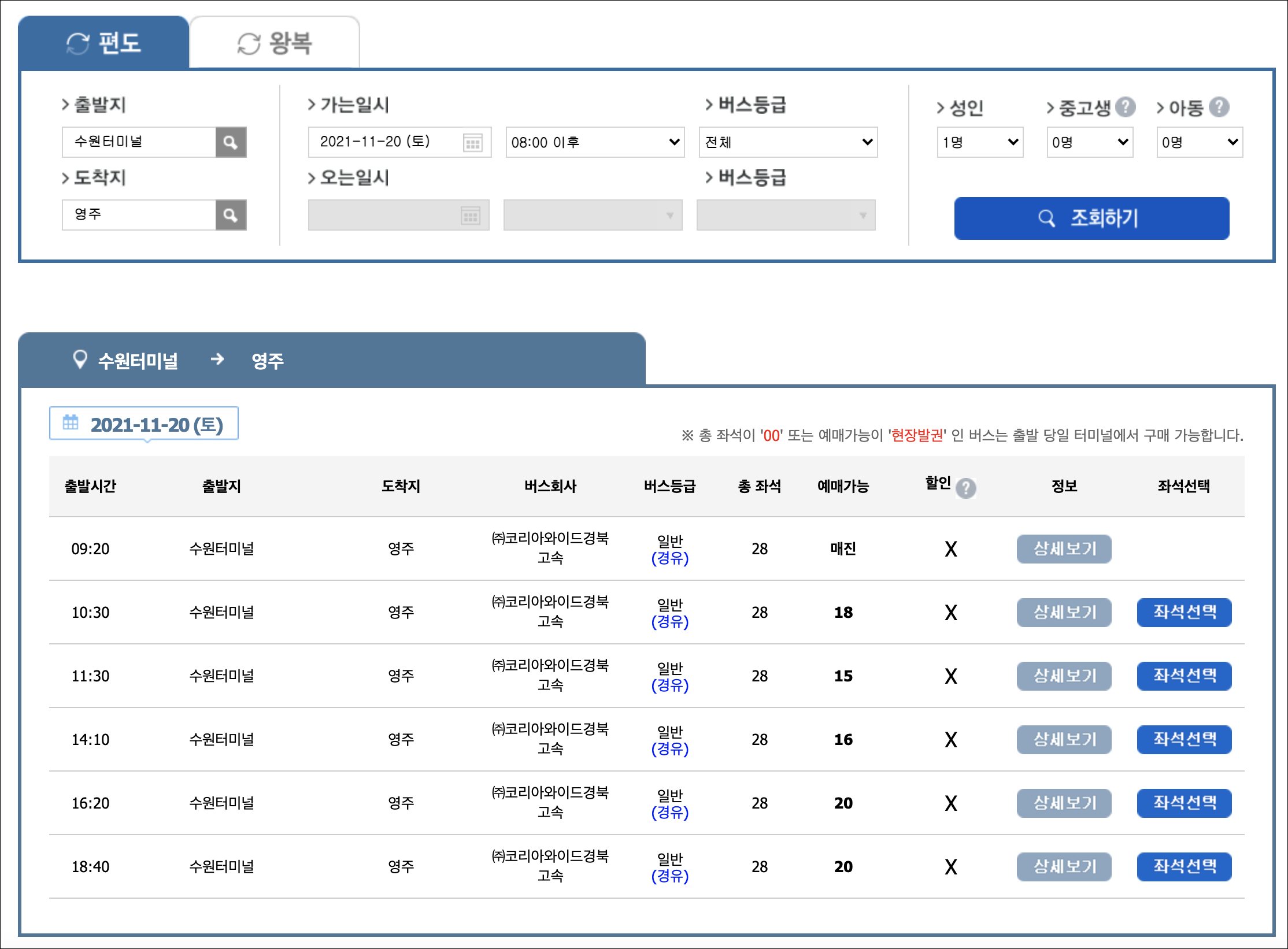Click 상세보기 for the 09:20 bus

pos(1064,548)
